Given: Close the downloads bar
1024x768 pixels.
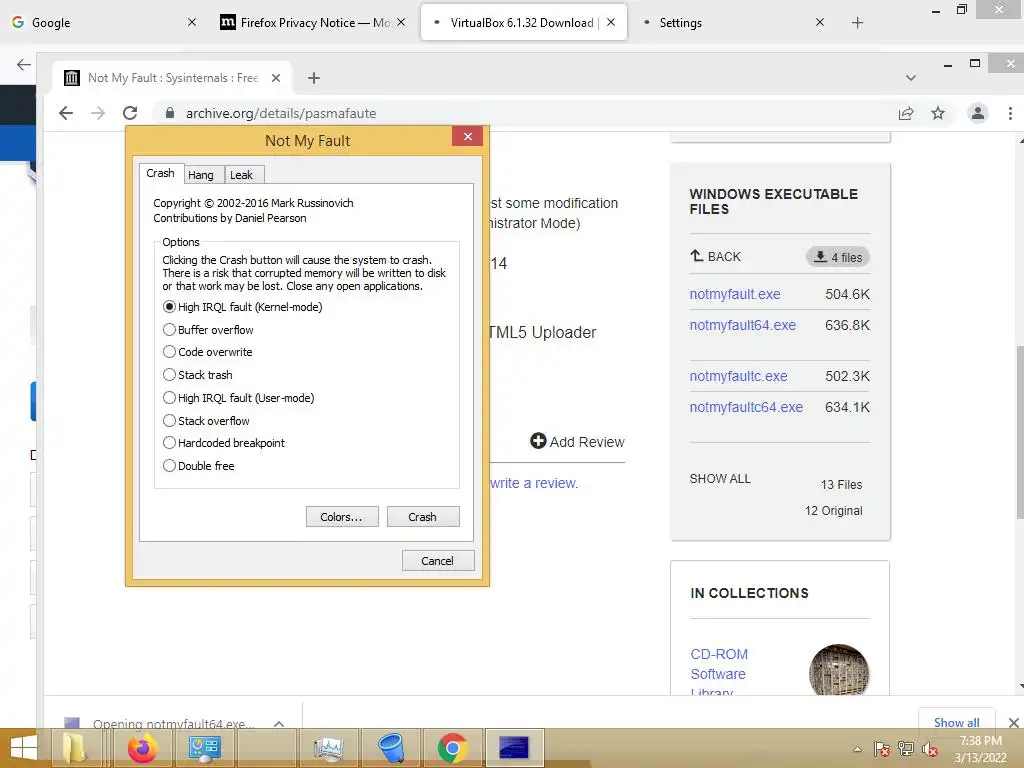Looking at the screenshot, I should click(1013, 722).
